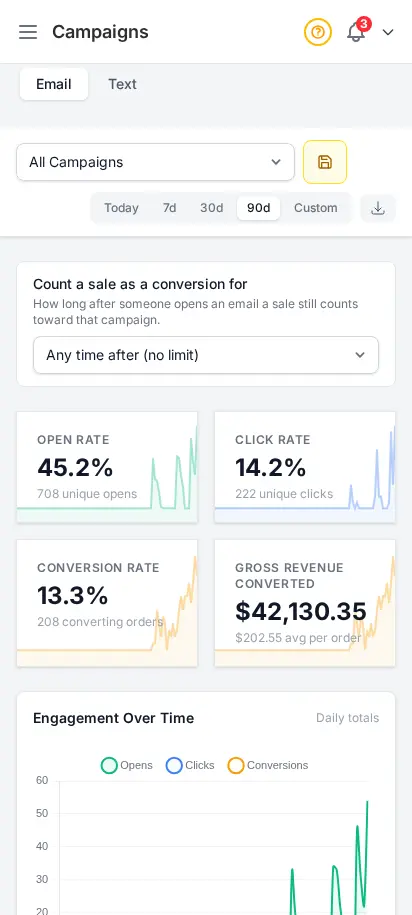Click the '708 unique opens' text

(x=87, y=494)
